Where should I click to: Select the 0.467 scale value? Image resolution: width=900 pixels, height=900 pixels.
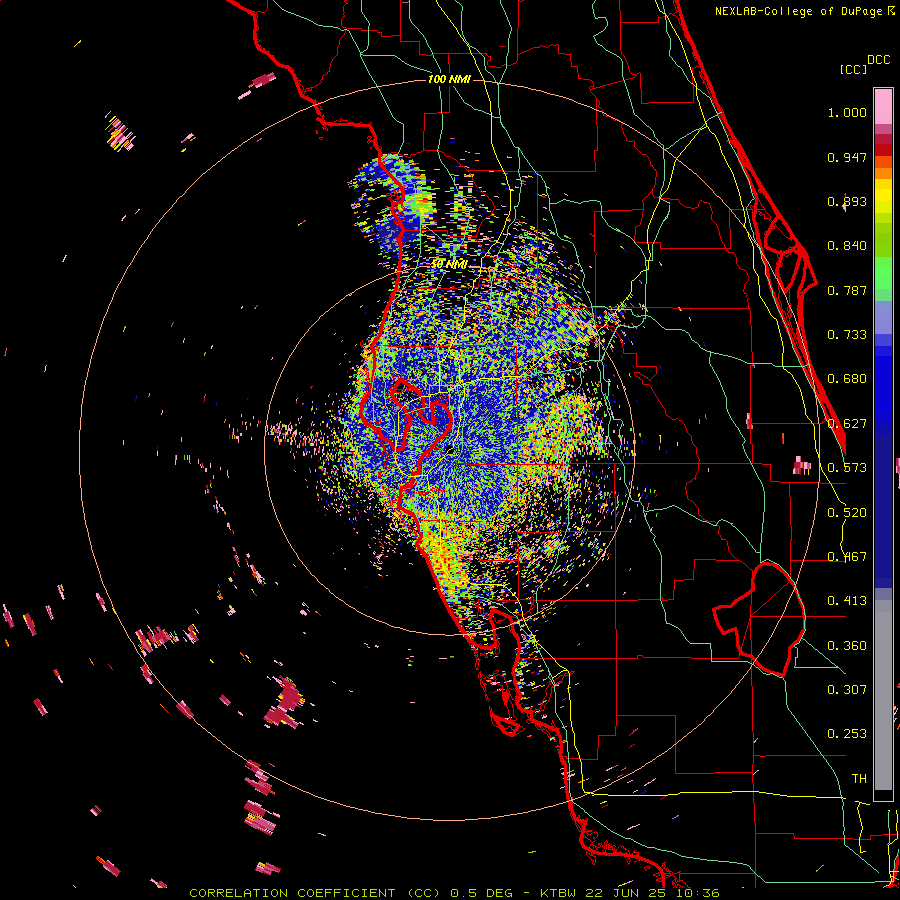point(847,557)
